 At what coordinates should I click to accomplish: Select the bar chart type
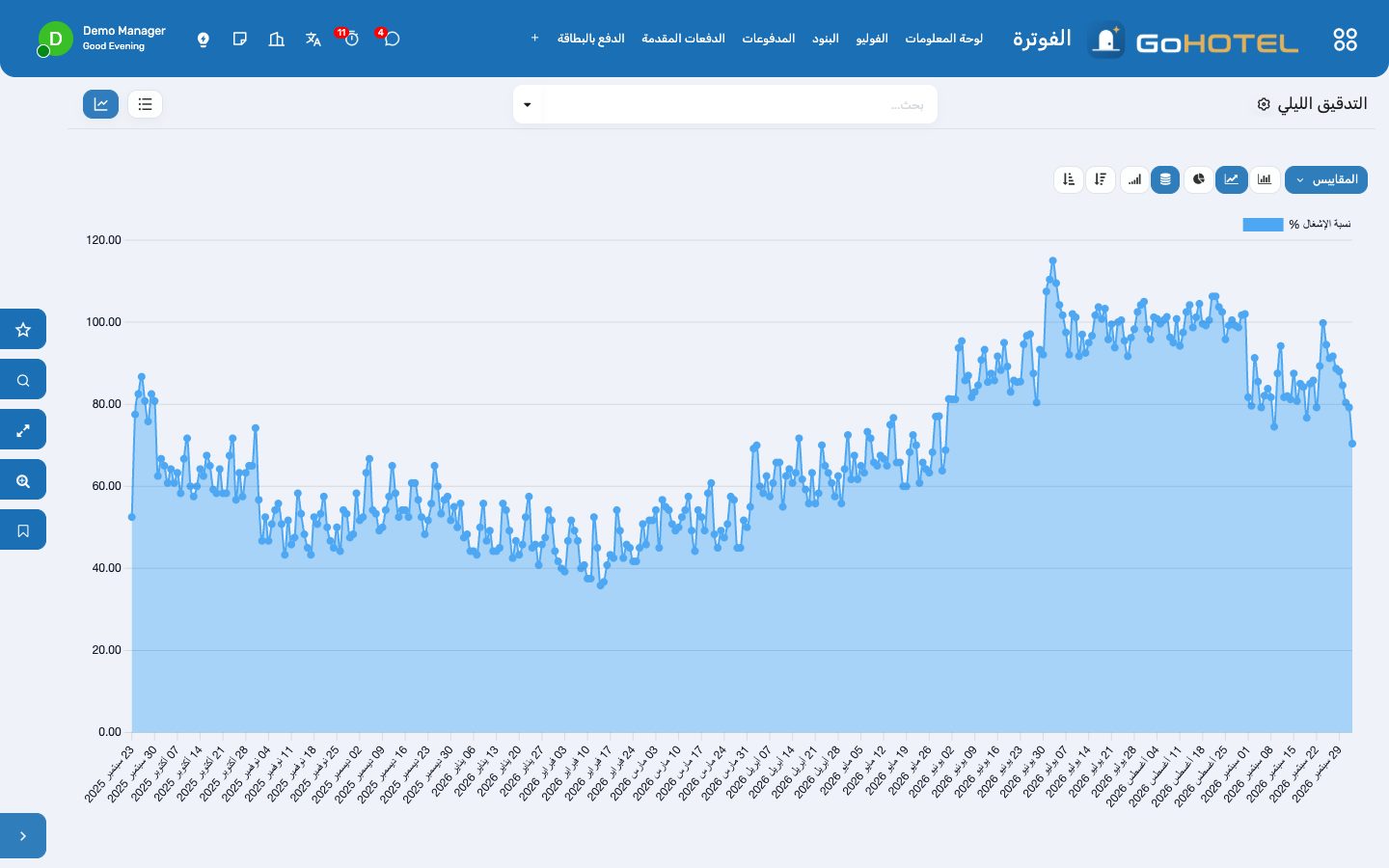(x=1265, y=179)
